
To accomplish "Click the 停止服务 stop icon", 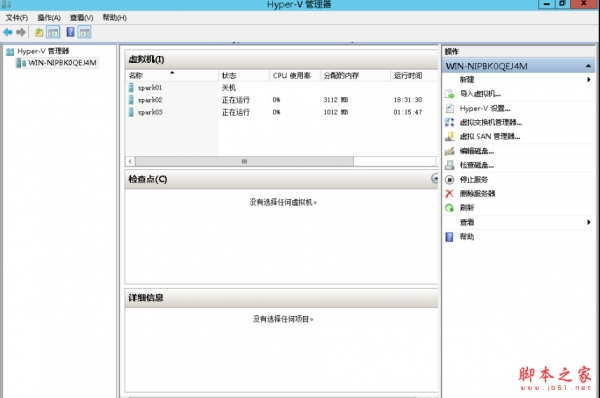I will tap(450, 179).
